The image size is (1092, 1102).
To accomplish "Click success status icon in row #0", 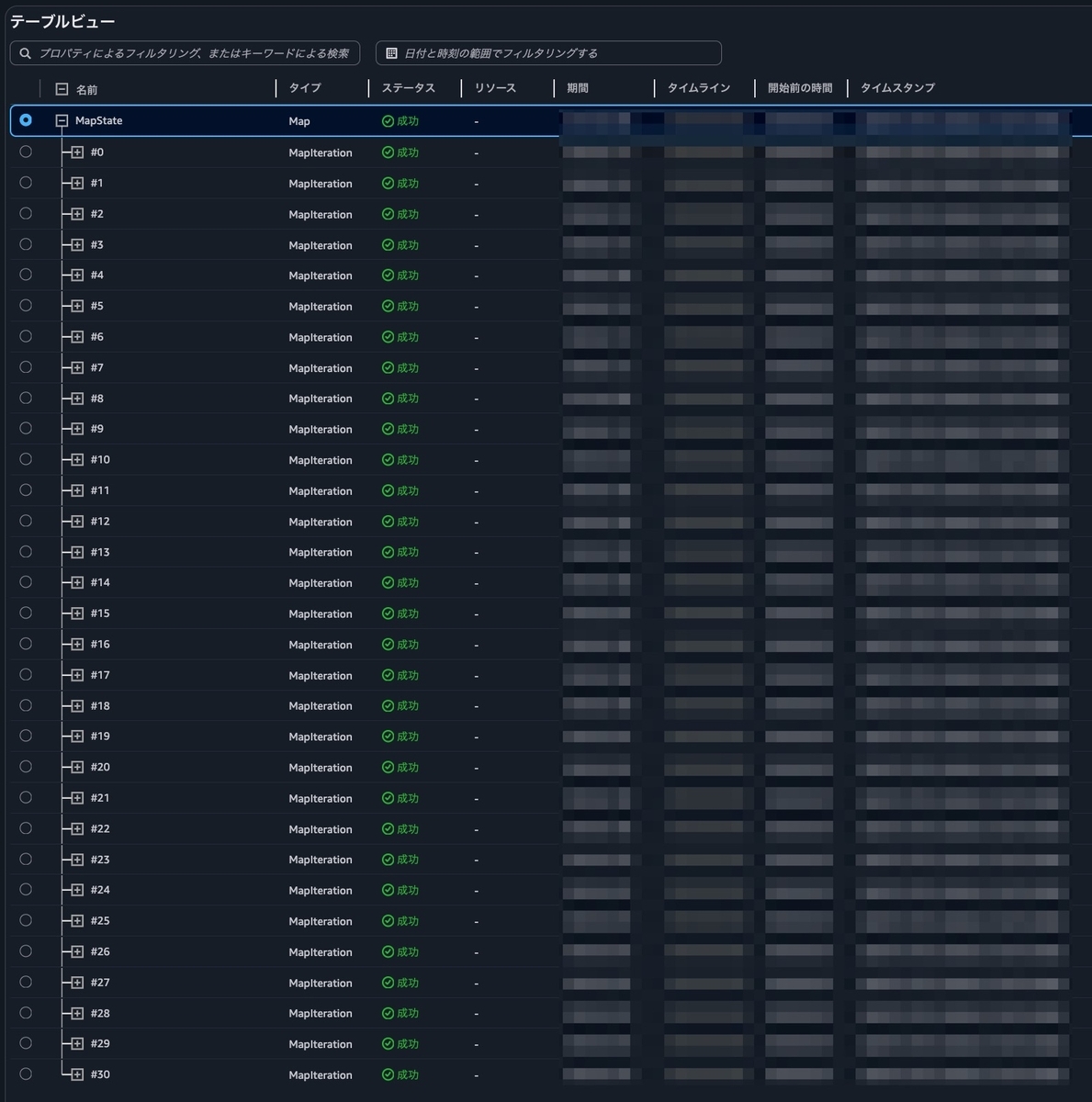I will 388,152.
